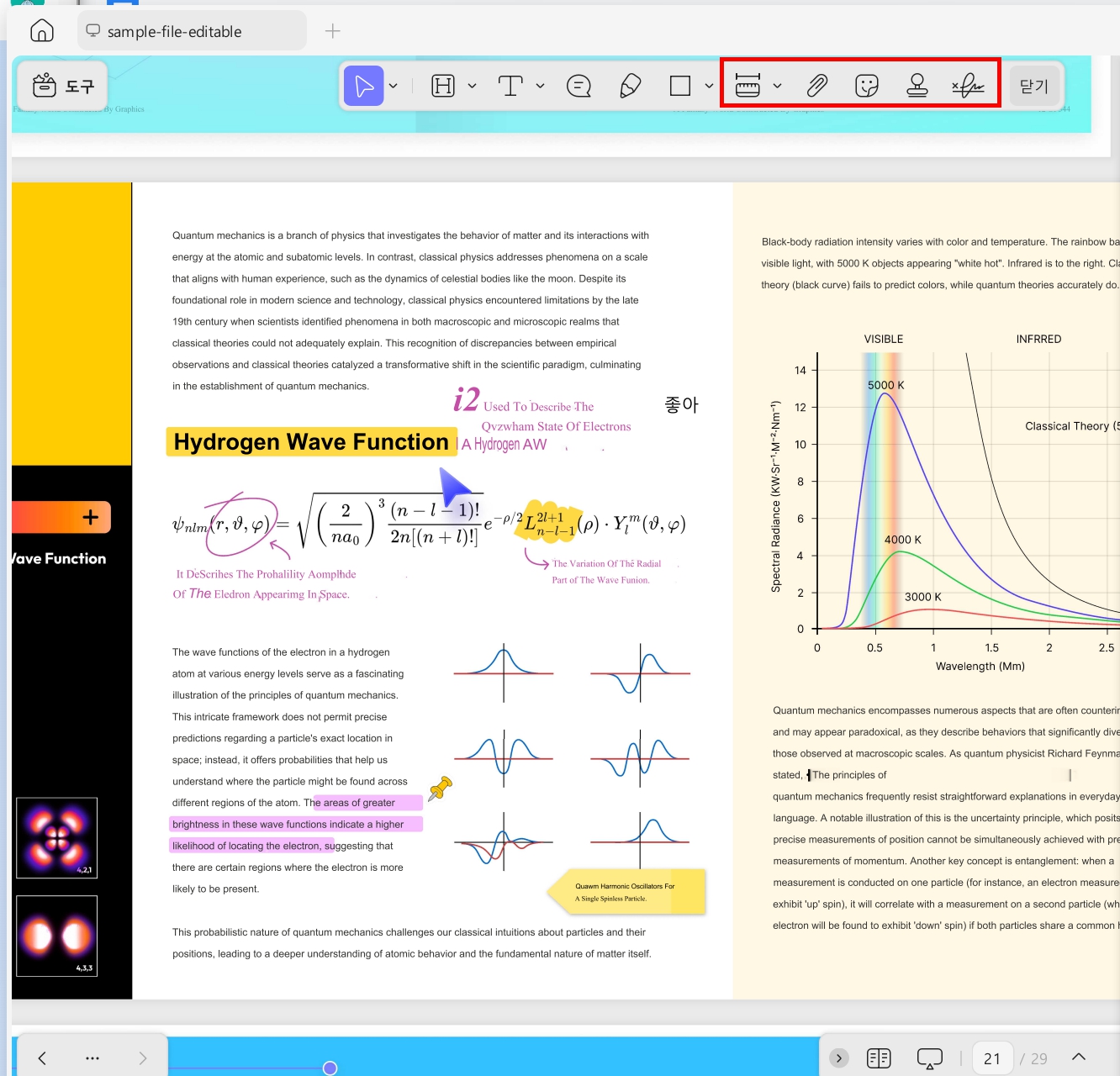Toggle the two-page reading view icon
The image size is (1120, 1076).
point(879,1058)
